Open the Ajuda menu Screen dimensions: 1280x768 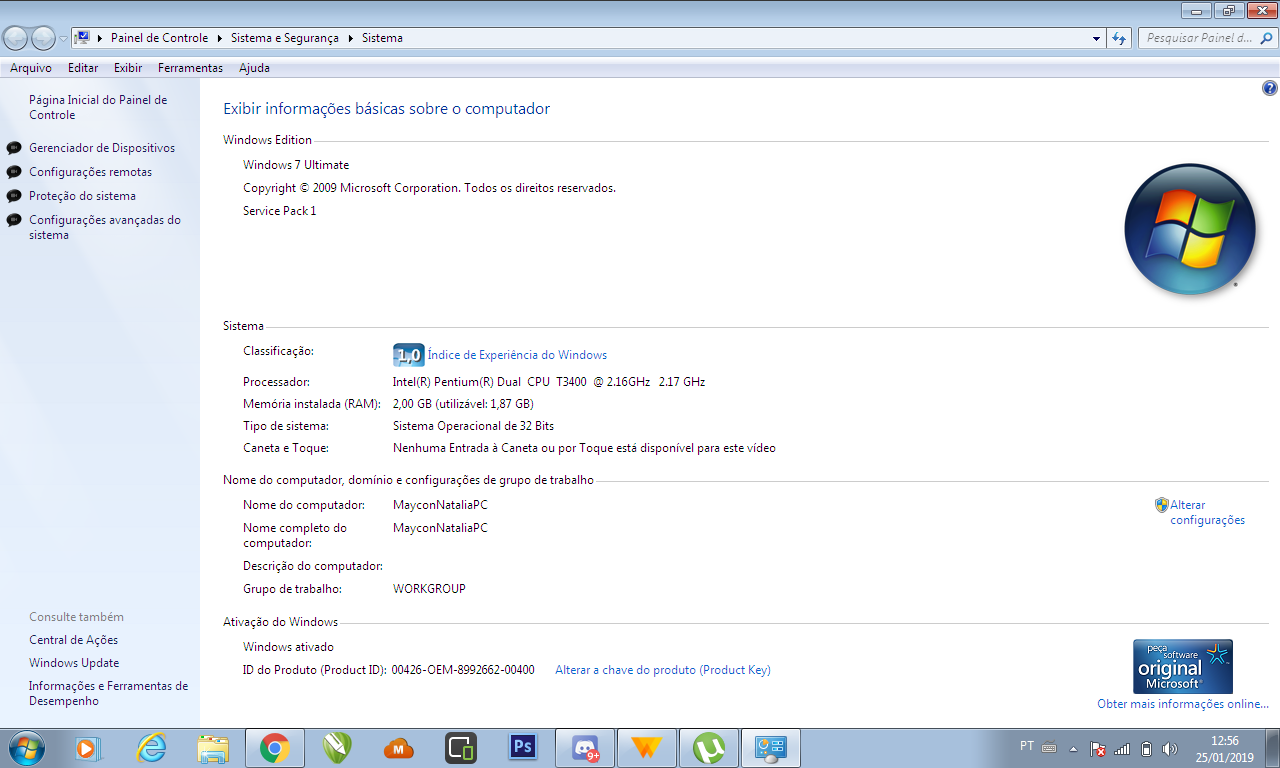pos(254,68)
